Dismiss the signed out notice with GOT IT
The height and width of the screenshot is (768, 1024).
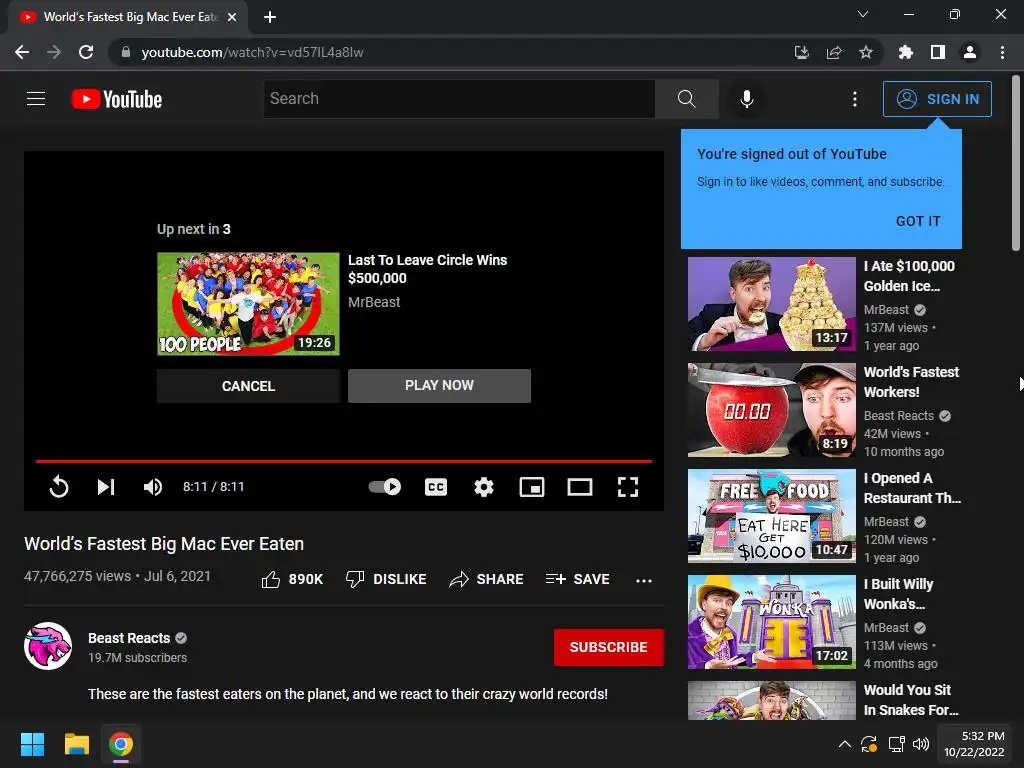coord(918,221)
